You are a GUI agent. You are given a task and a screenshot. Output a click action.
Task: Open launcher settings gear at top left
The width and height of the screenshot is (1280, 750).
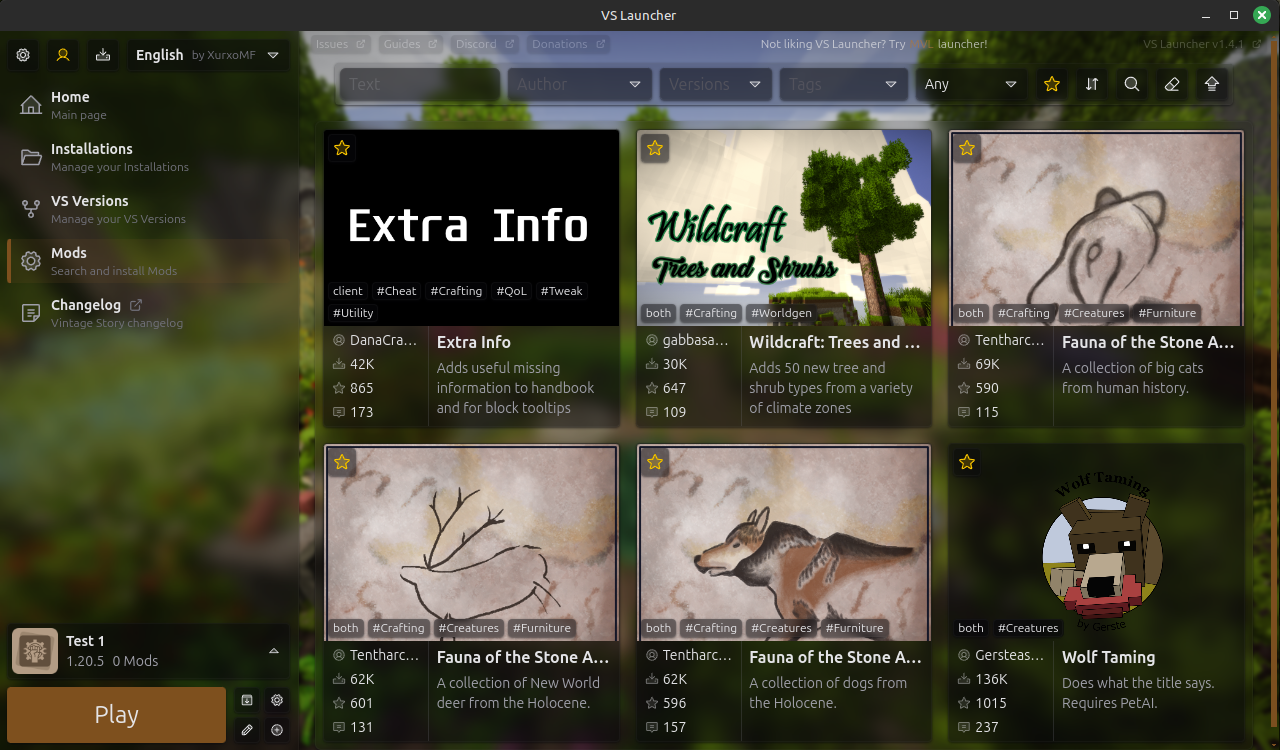23,55
